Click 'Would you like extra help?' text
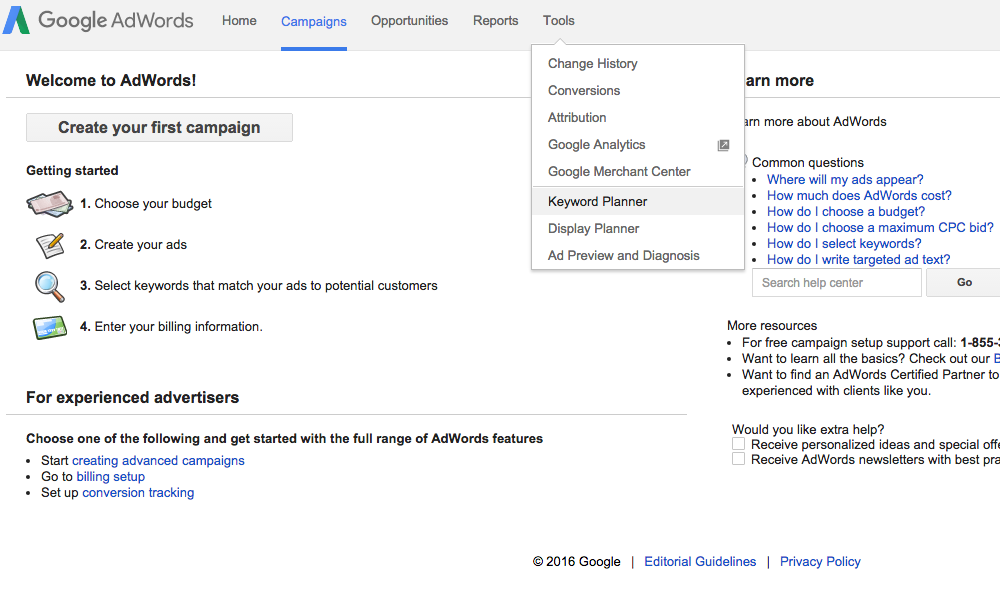The width and height of the screenshot is (1000, 594). coord(808,429)
